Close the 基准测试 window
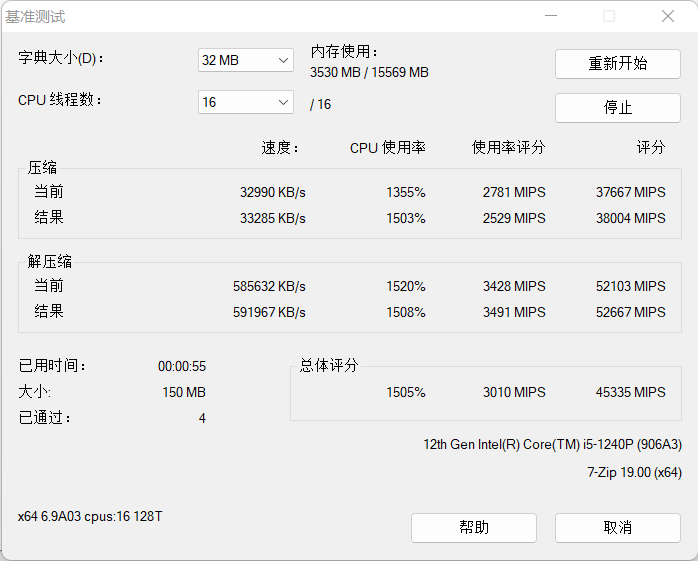The width and height of the screenshot is (698, 561). click(x=668, y=16)
